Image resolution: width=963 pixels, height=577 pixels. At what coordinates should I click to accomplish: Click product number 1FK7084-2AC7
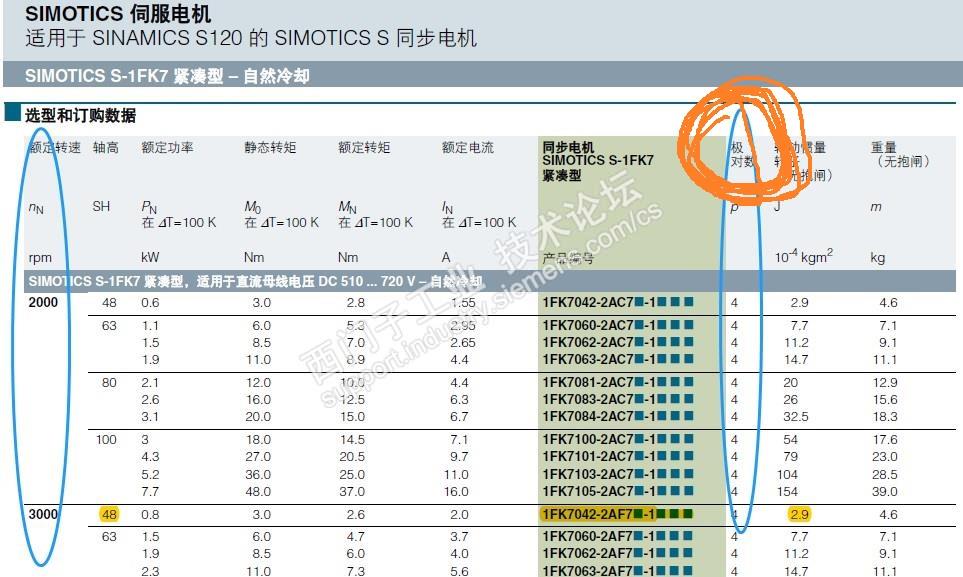(617, 417)
